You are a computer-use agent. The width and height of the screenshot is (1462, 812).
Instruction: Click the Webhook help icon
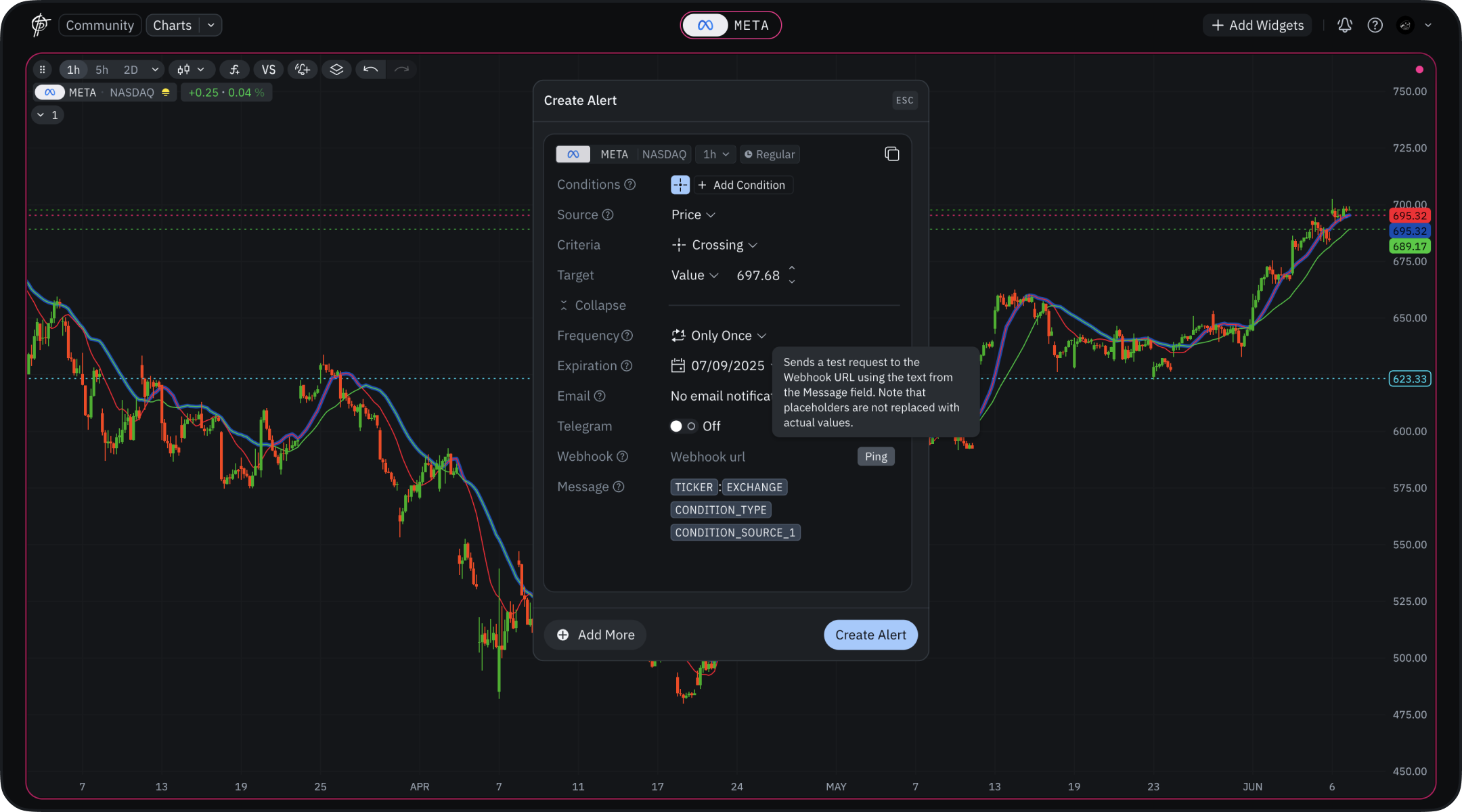pyautogui.click(x=622, y=457)
